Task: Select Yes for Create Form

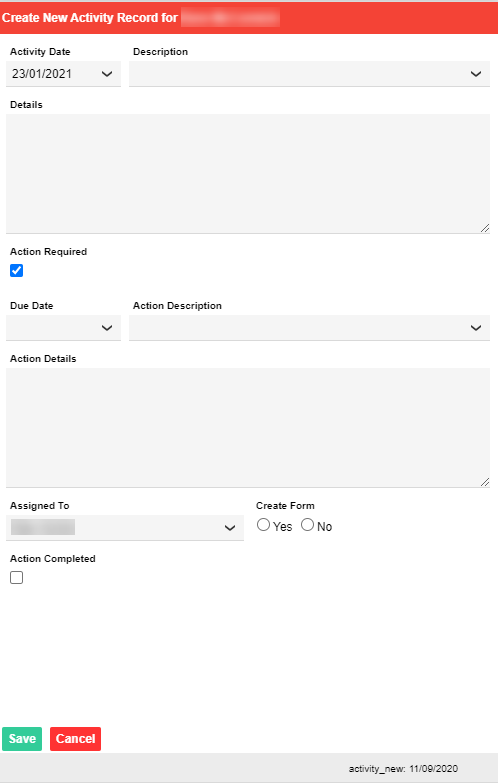Action: 263,525
